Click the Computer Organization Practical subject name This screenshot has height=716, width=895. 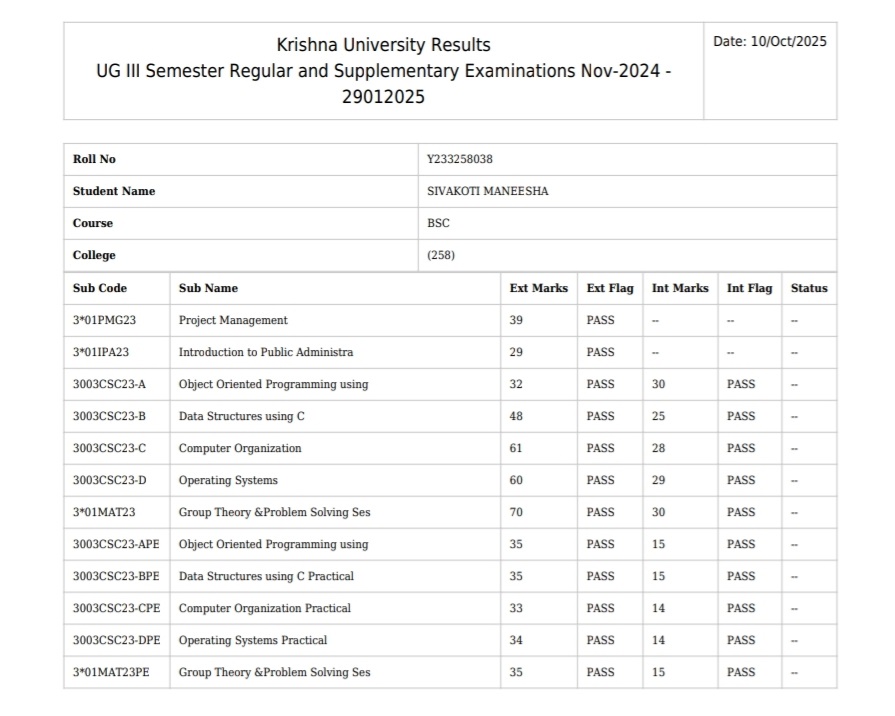264,608
